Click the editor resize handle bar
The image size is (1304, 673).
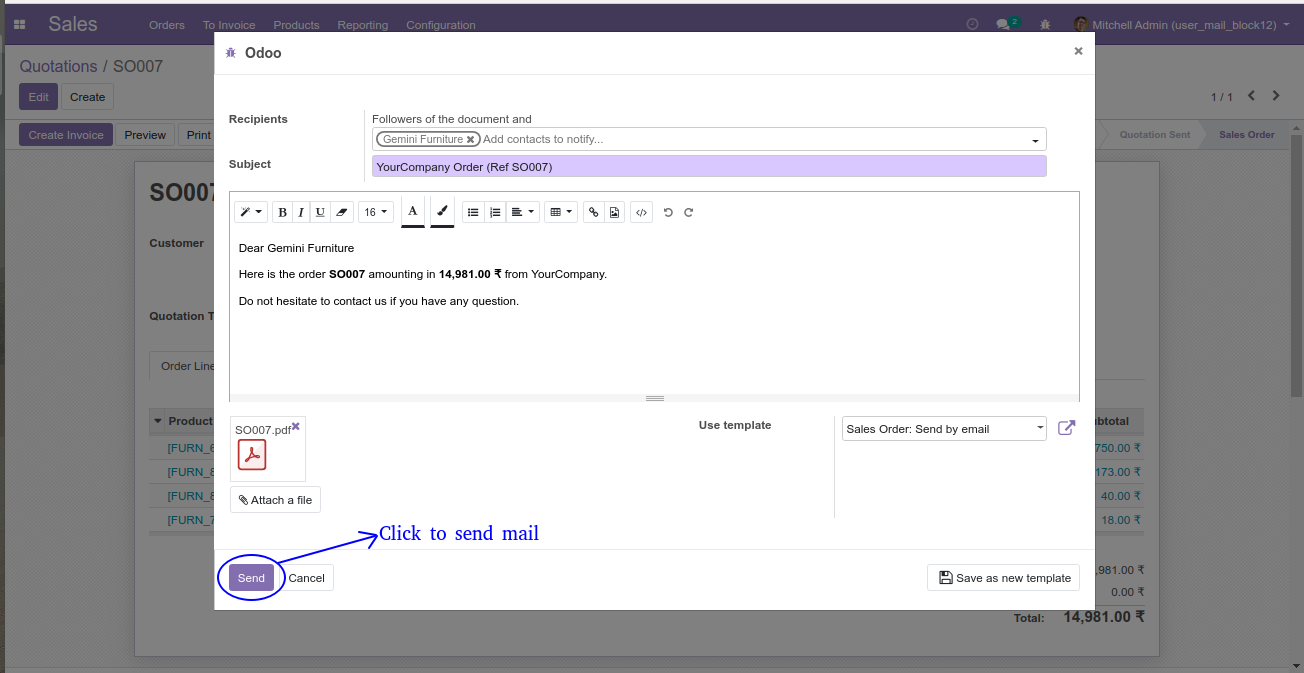coord(654,398)
